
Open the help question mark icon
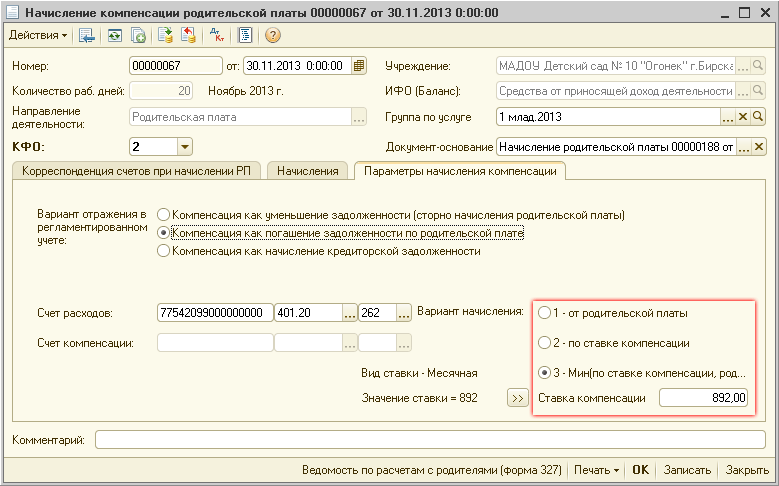(x=271, y=36)
